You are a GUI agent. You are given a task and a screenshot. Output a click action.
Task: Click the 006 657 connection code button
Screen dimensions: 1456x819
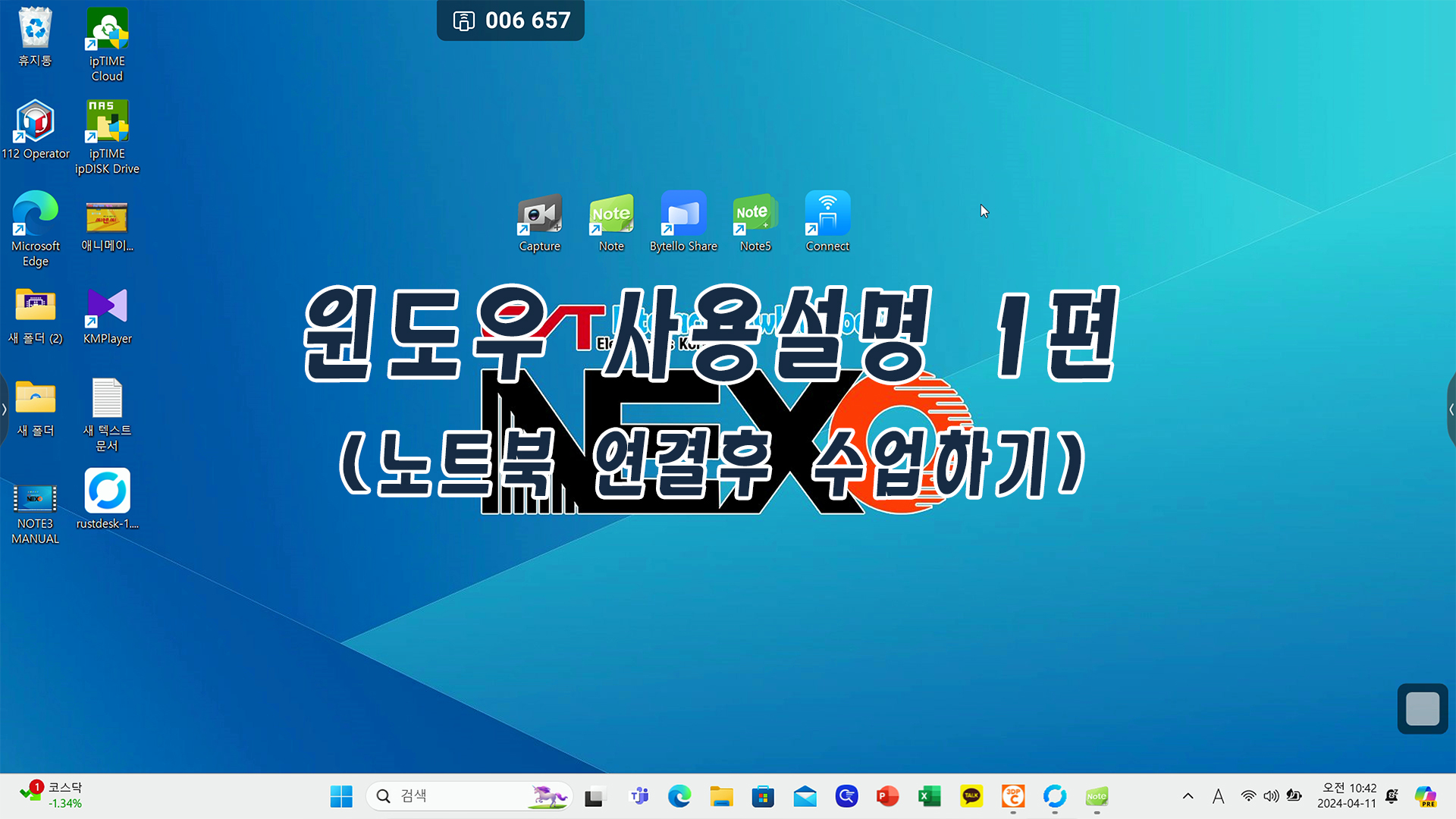pos(510,20)
